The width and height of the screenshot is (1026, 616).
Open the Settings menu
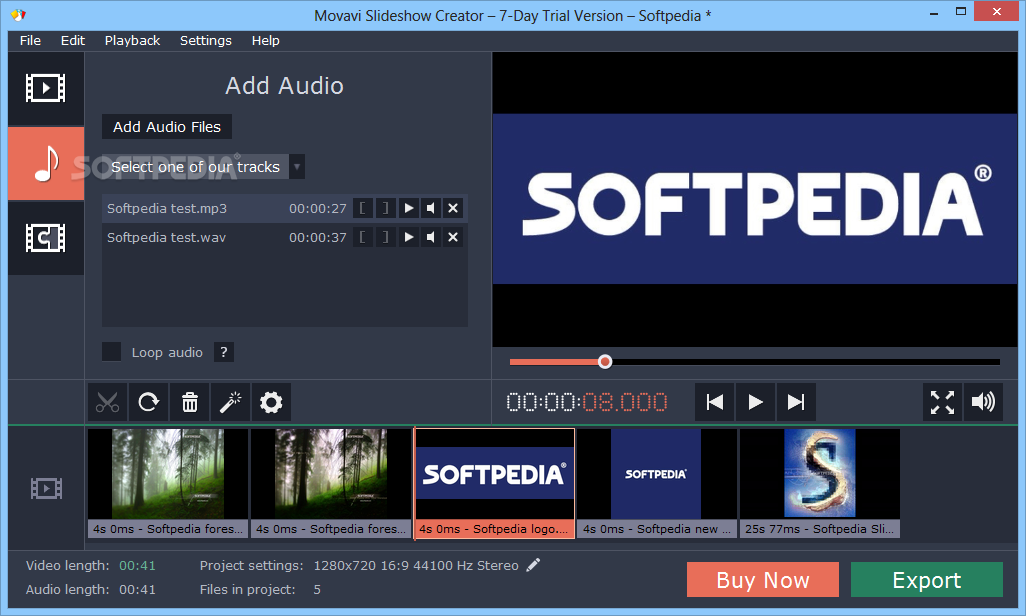point(205,41)
